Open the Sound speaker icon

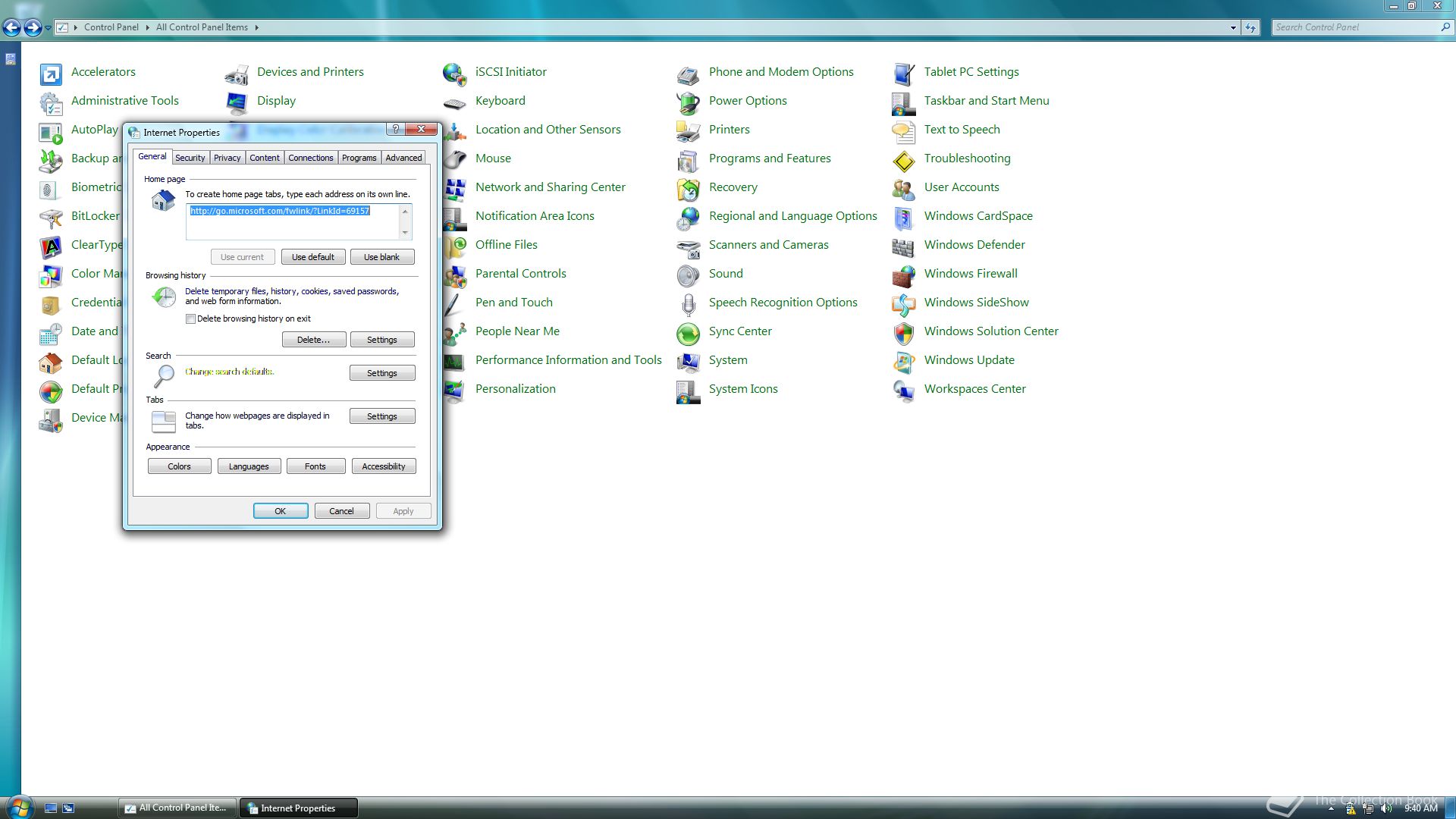[x=689, y=275]
